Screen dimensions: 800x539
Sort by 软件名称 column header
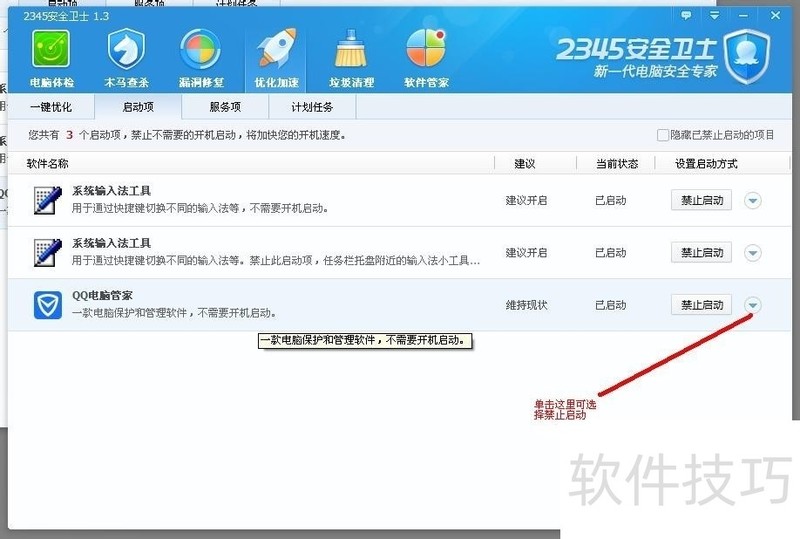pyautogui.click(x=47, y=164)
